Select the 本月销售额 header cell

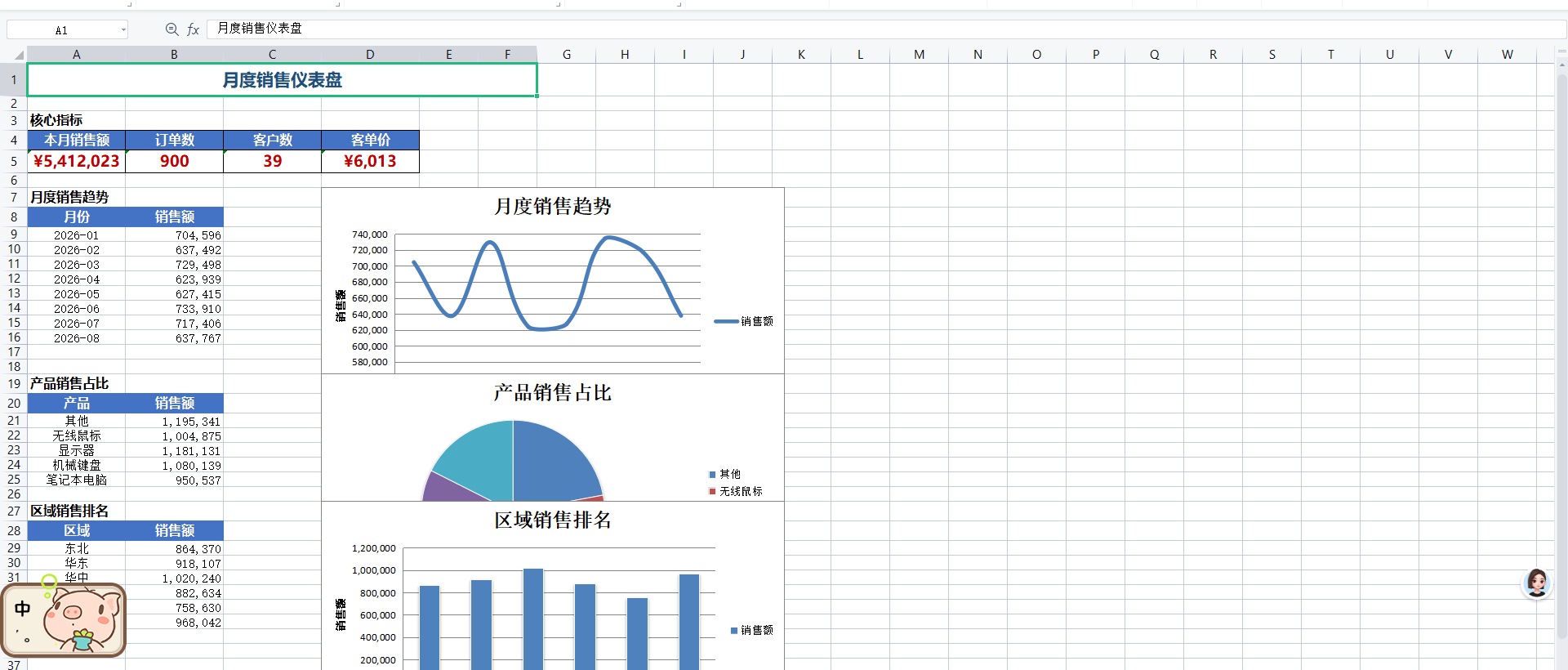77,141
